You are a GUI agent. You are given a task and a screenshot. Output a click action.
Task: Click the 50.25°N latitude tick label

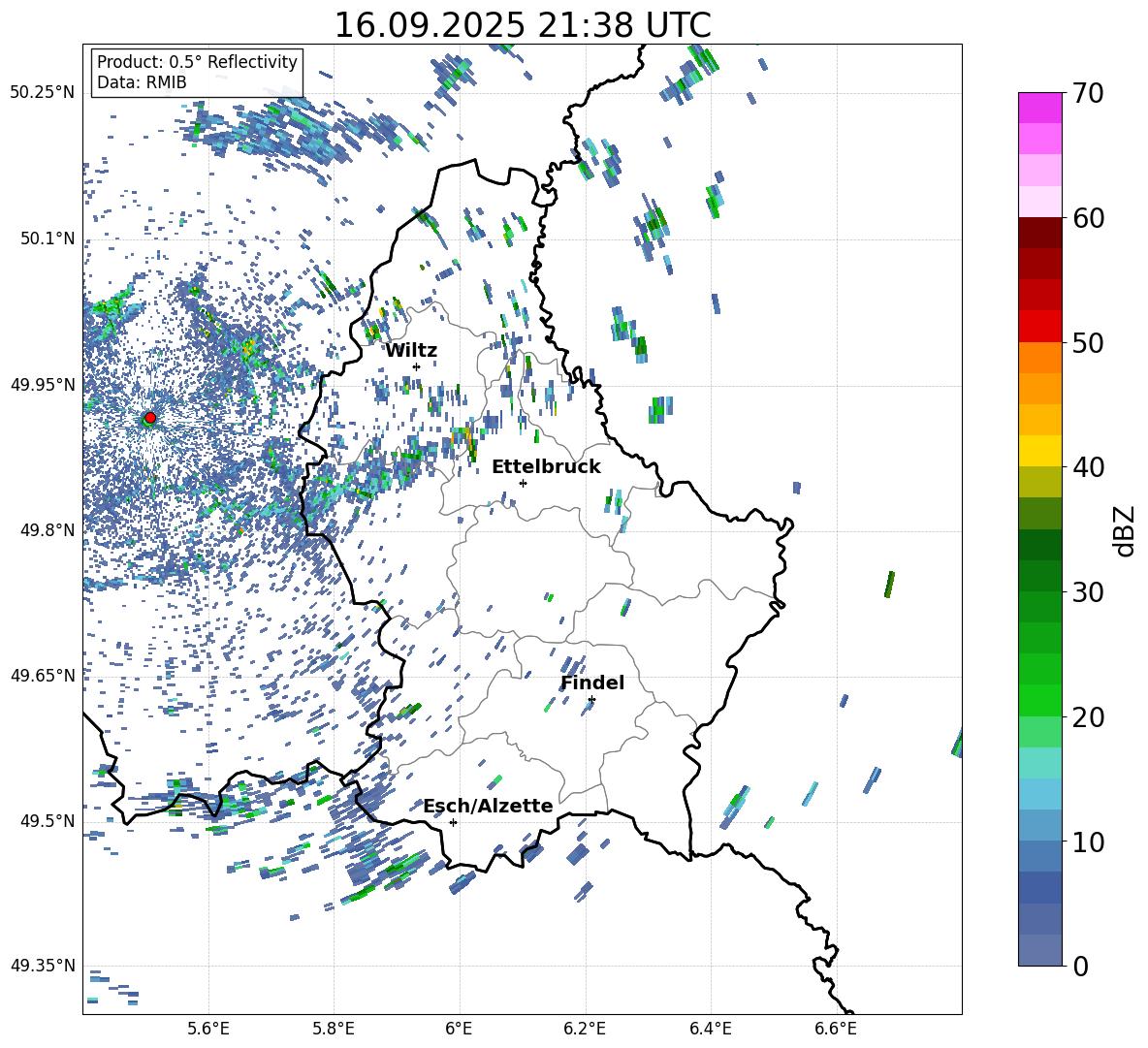[x=43, y=93]
